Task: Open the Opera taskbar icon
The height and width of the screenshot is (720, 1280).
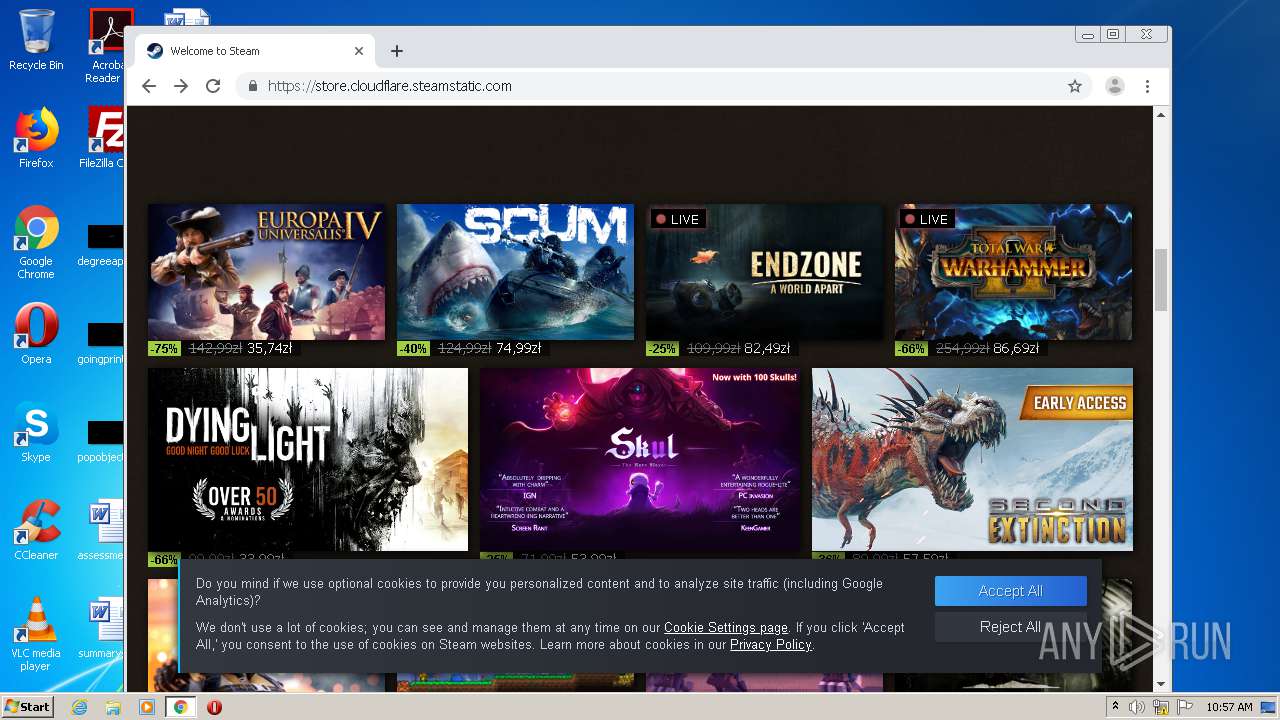Action: click(x=214, y=707)
